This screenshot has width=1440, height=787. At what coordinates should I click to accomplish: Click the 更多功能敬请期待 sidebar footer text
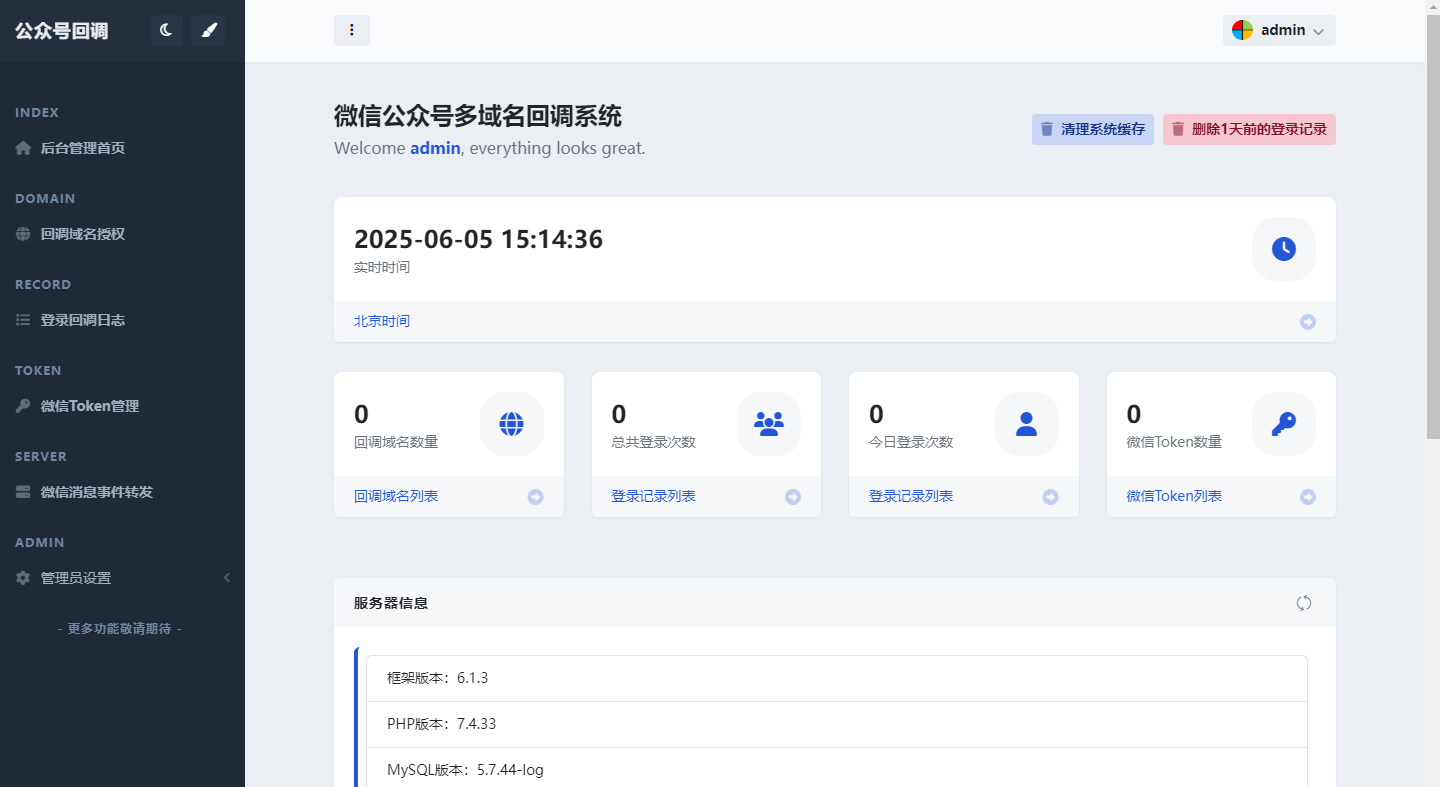[x=120, y=629]
